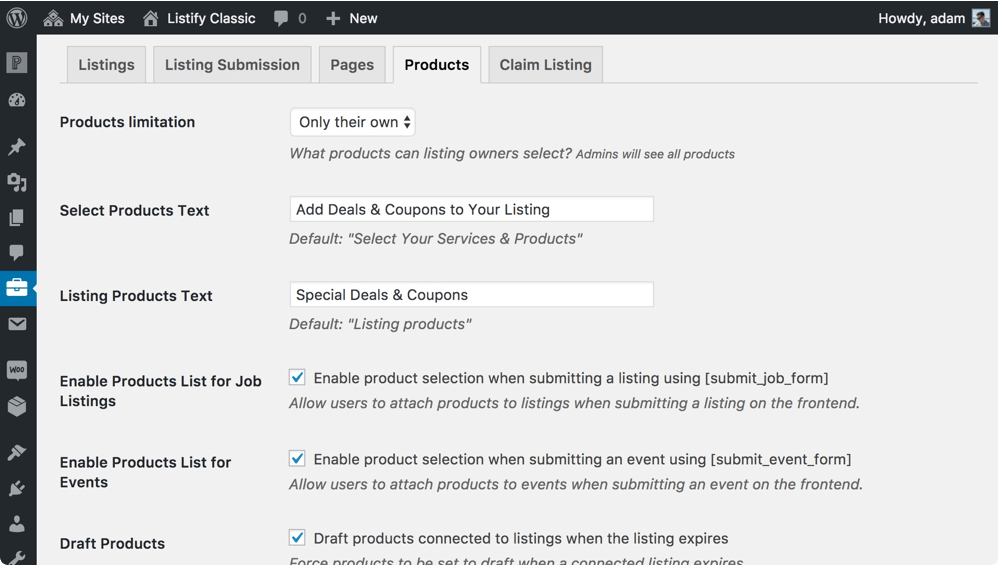998x565 pixels.
Task: Open the New content menu
Action: 351,18
